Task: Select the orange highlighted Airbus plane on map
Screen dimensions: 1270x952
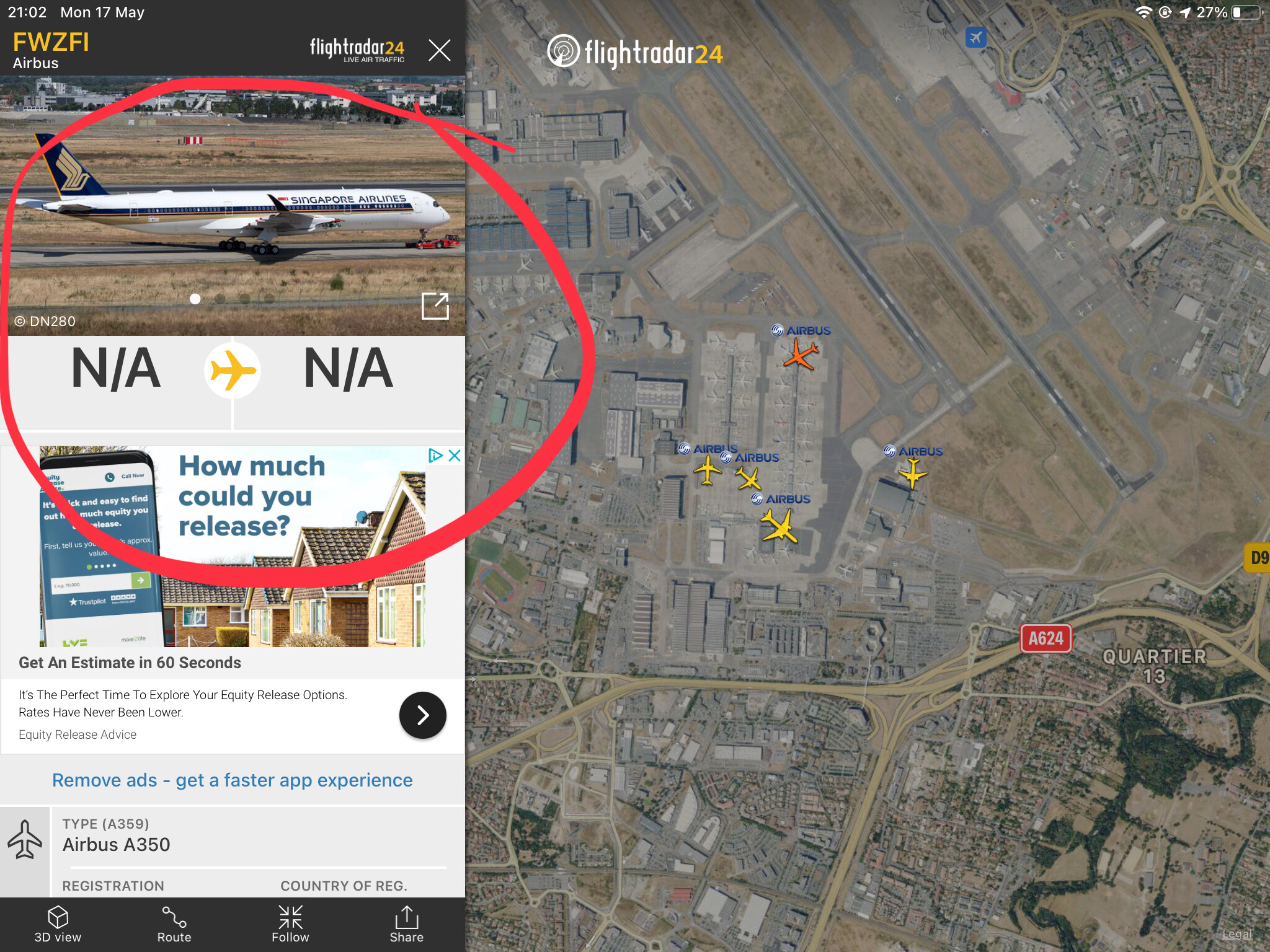Action: (801, 355)
